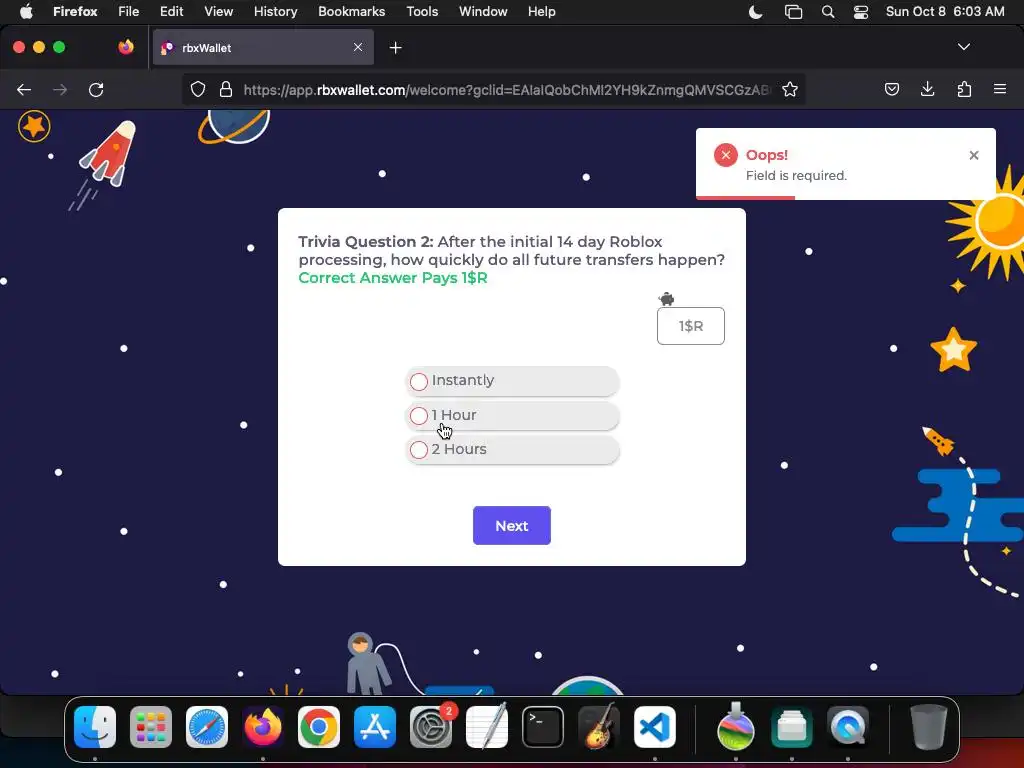1024x768 pixels.
Task: Open System Settings from the dock
Action: (x=431, y=727)
